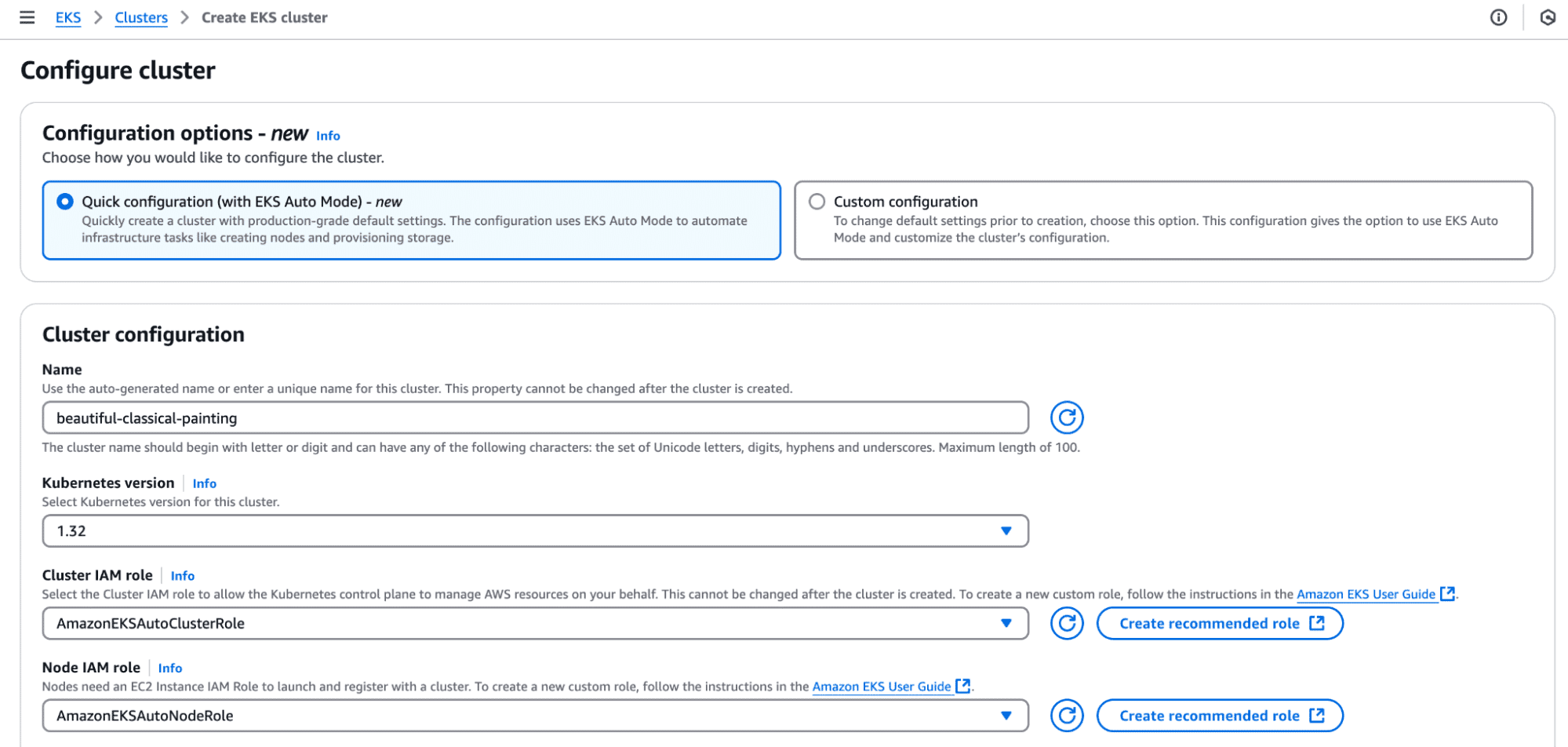Screen dimensions: 1568x747
Task: Expand the AmazonEKSAutoClusterRole dropdown
Action: [535, 624]
